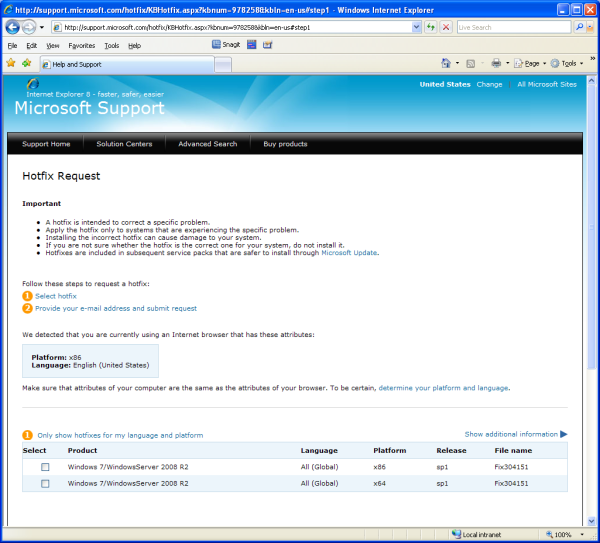Click the Home page icon

(x=446, y=63)
